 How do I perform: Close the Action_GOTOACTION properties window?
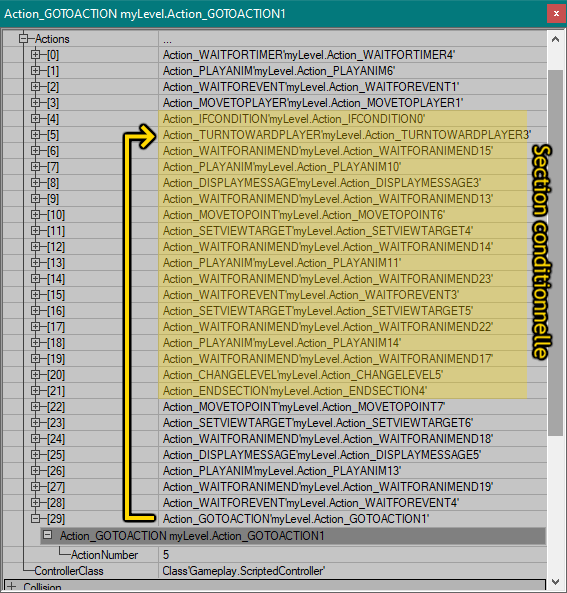[x=556, y=14]
